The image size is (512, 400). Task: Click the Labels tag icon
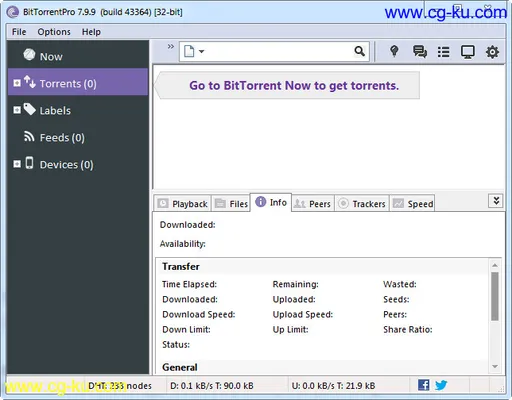pyautogui.click(x=30, y=109)
